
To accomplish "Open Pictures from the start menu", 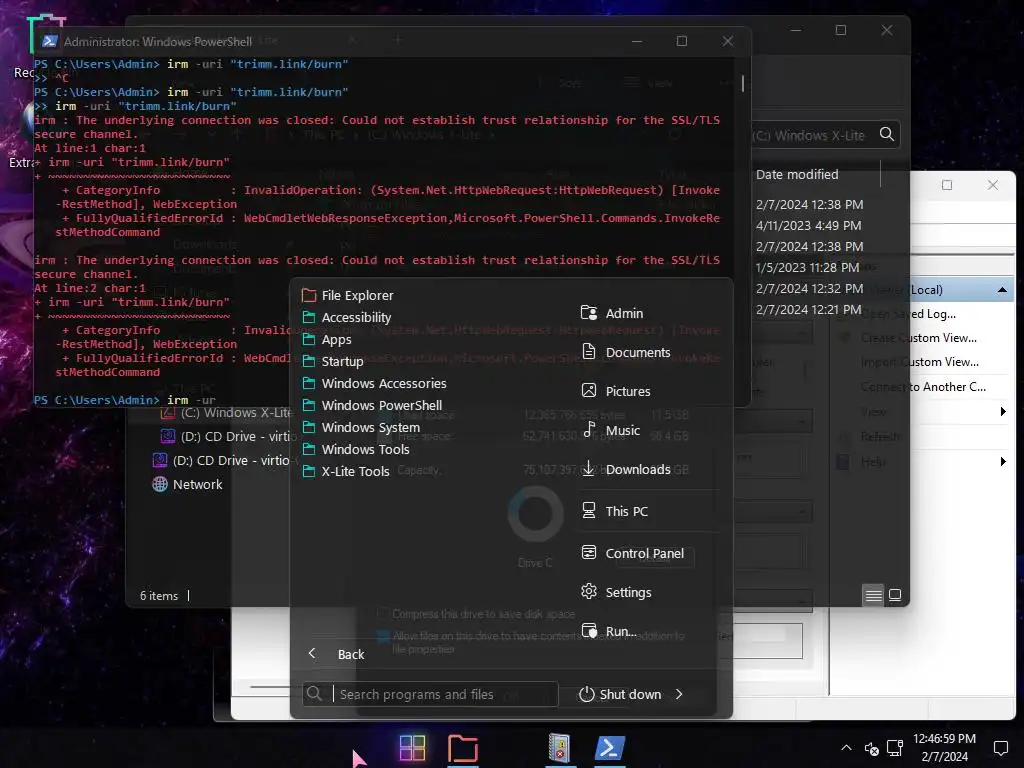I will (616, 391).
